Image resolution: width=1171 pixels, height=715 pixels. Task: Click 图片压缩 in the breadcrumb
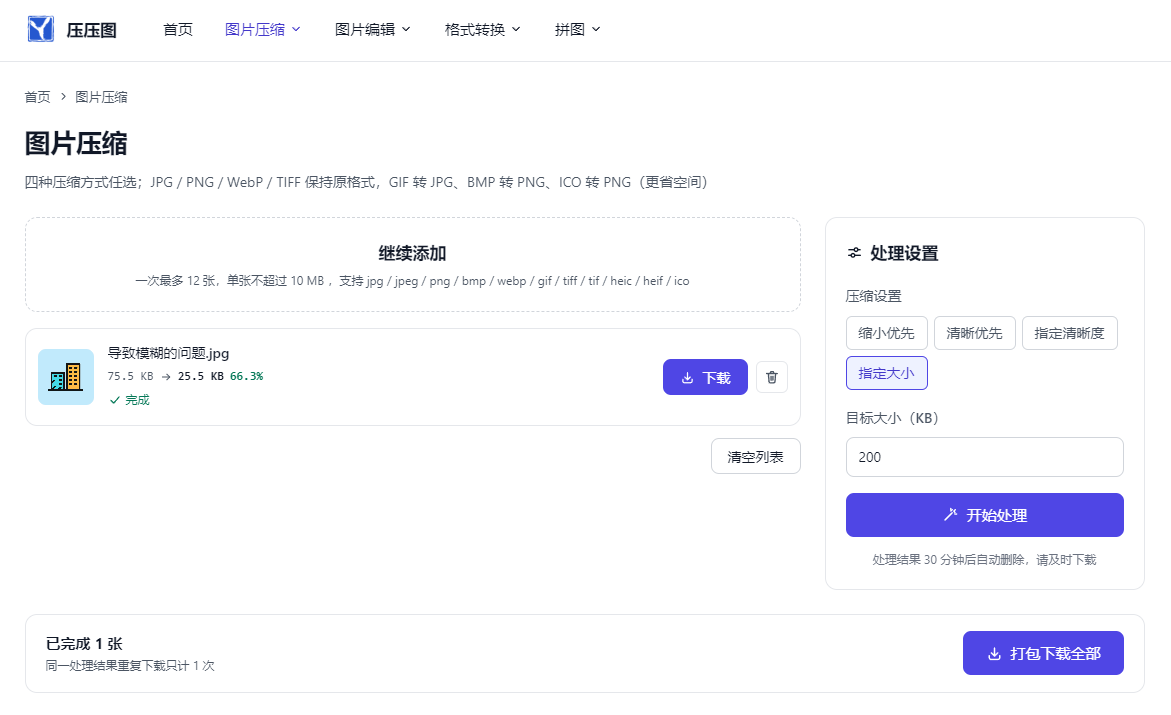click(x=101, y=97)
